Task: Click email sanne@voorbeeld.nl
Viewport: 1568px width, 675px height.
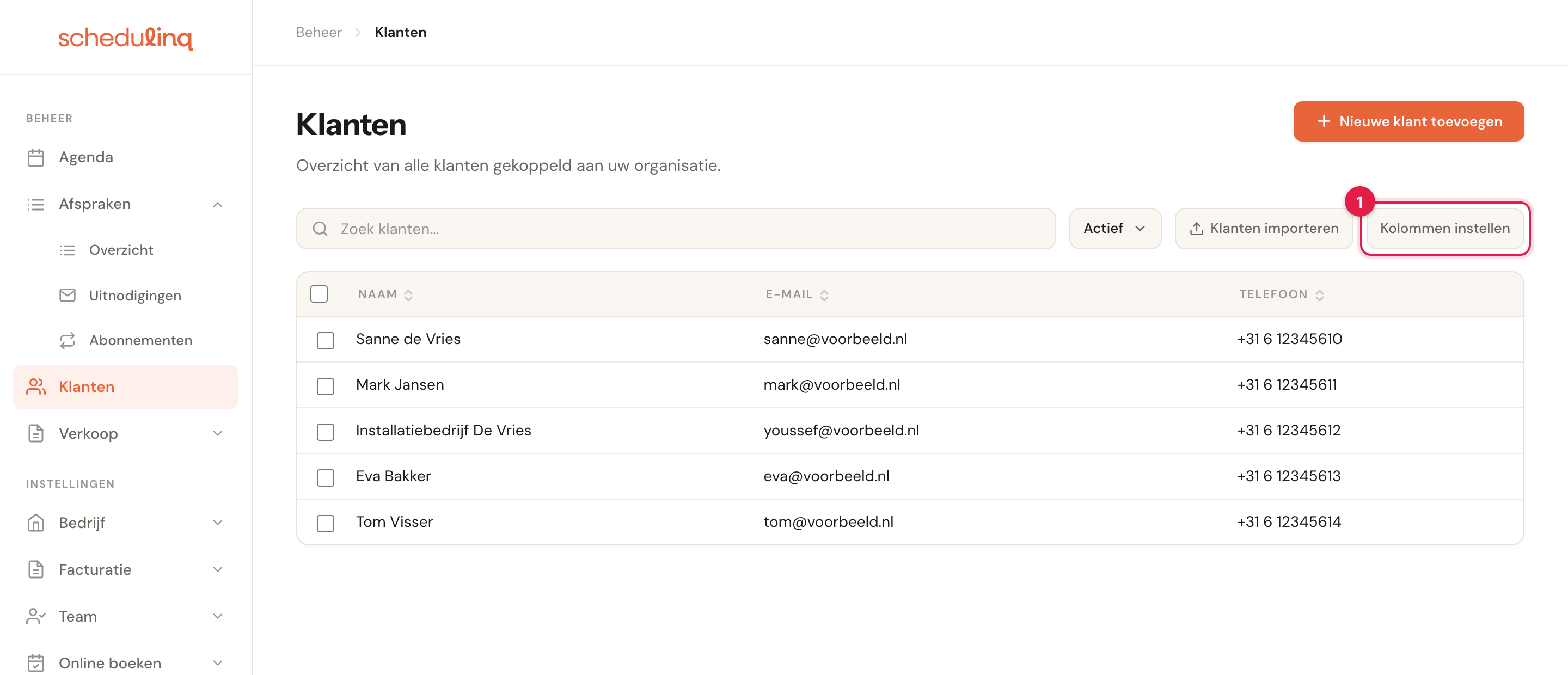Action: tap(835, 339)
